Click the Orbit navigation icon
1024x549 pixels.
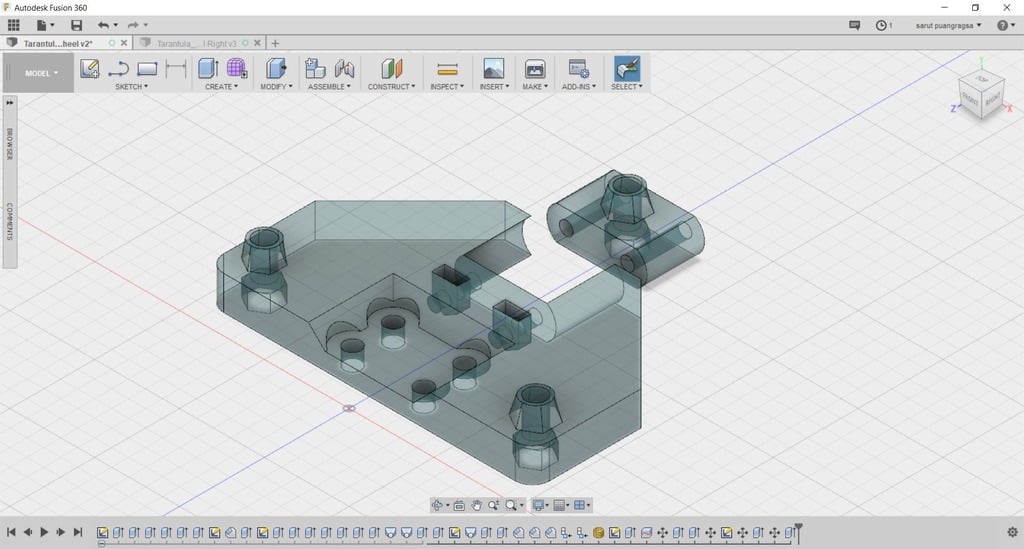click(438, 505)
